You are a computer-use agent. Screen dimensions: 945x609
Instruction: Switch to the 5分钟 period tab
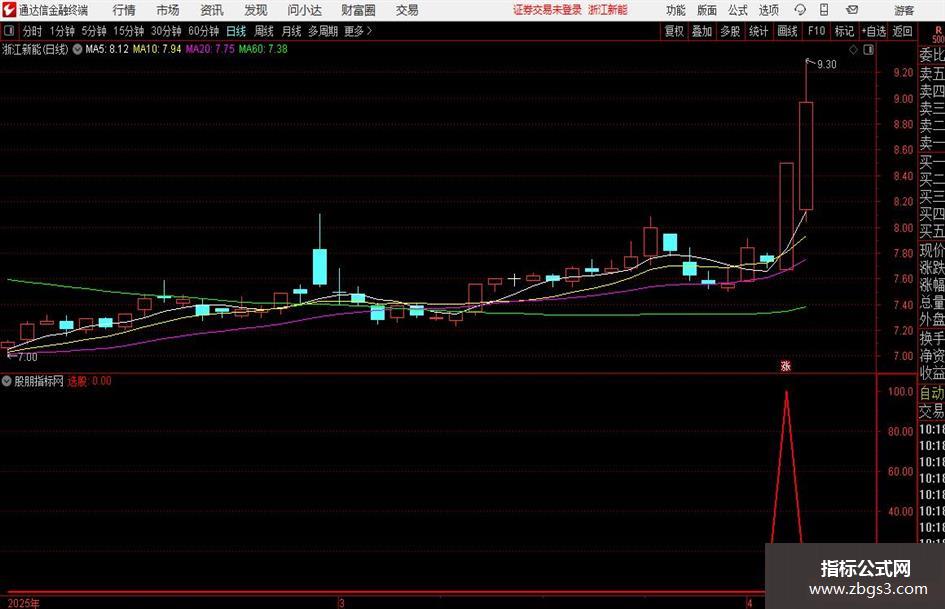pos(94,31)
